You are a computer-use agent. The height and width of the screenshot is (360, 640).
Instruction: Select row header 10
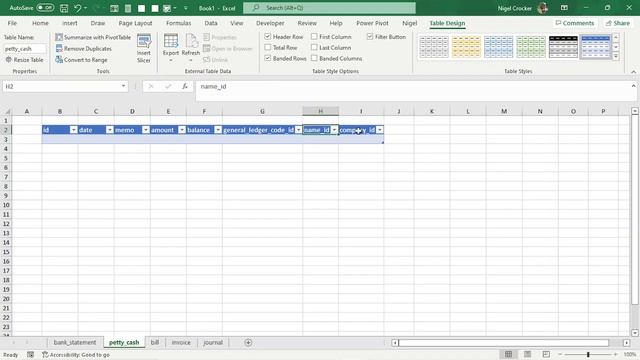(6, 205)
